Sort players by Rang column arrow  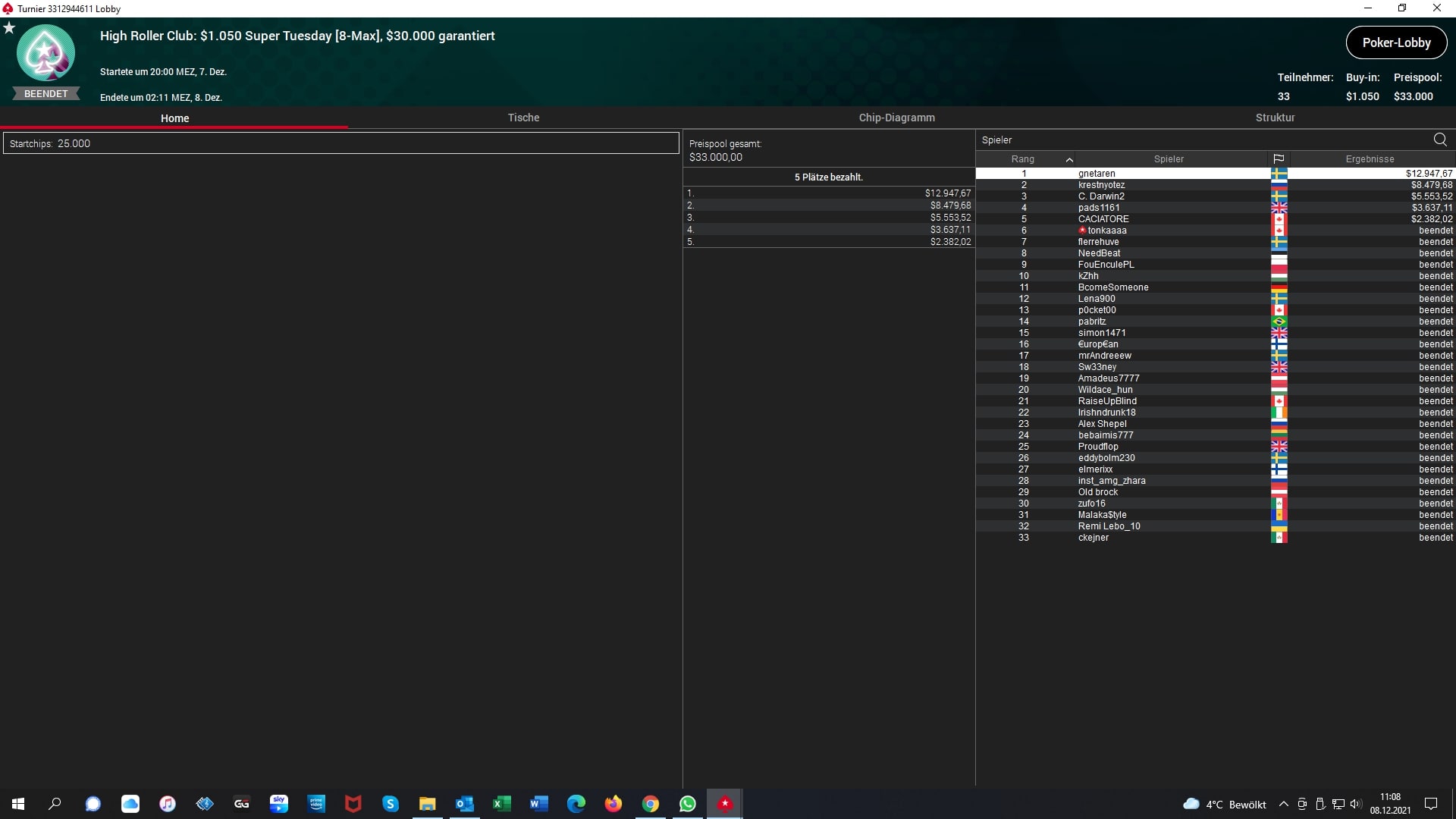click(x=1069, y=159)
